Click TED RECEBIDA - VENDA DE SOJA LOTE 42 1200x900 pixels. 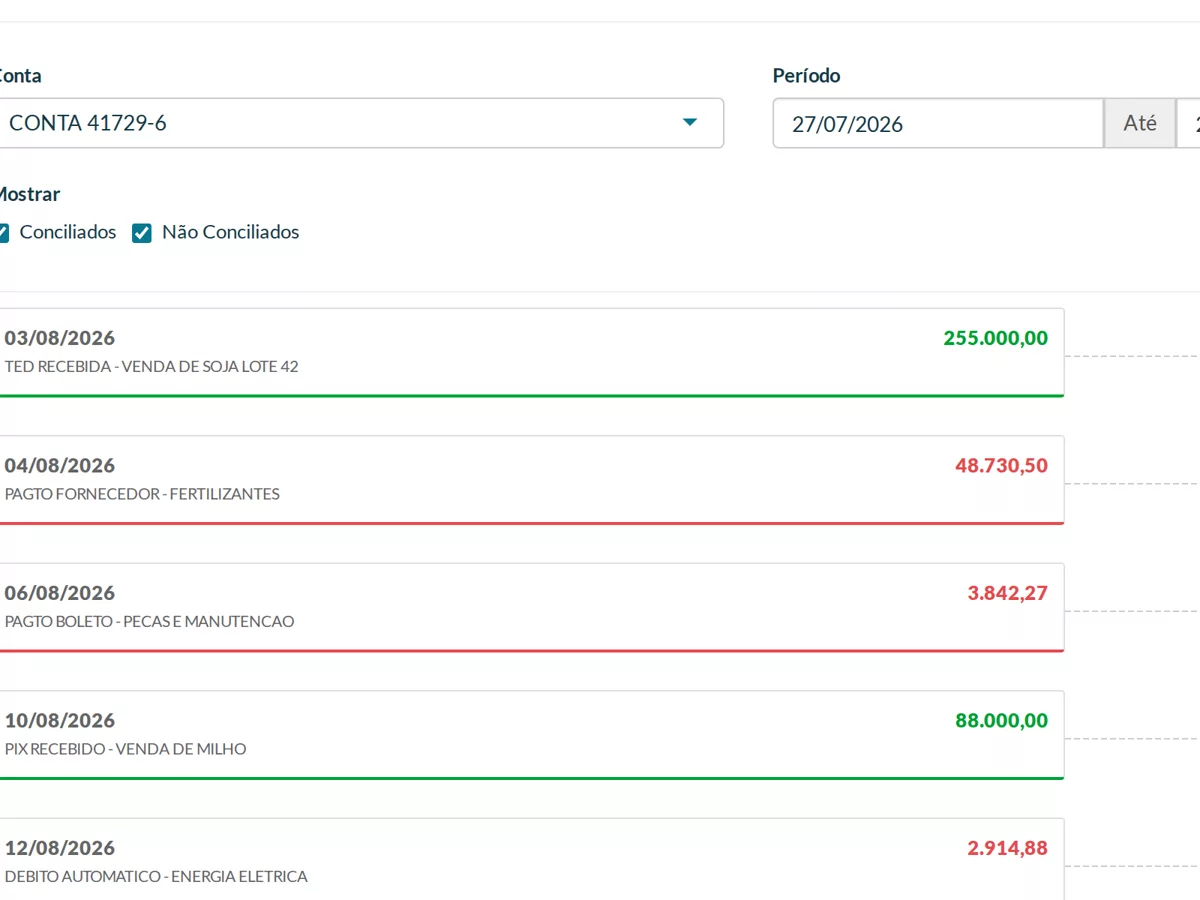152,367
